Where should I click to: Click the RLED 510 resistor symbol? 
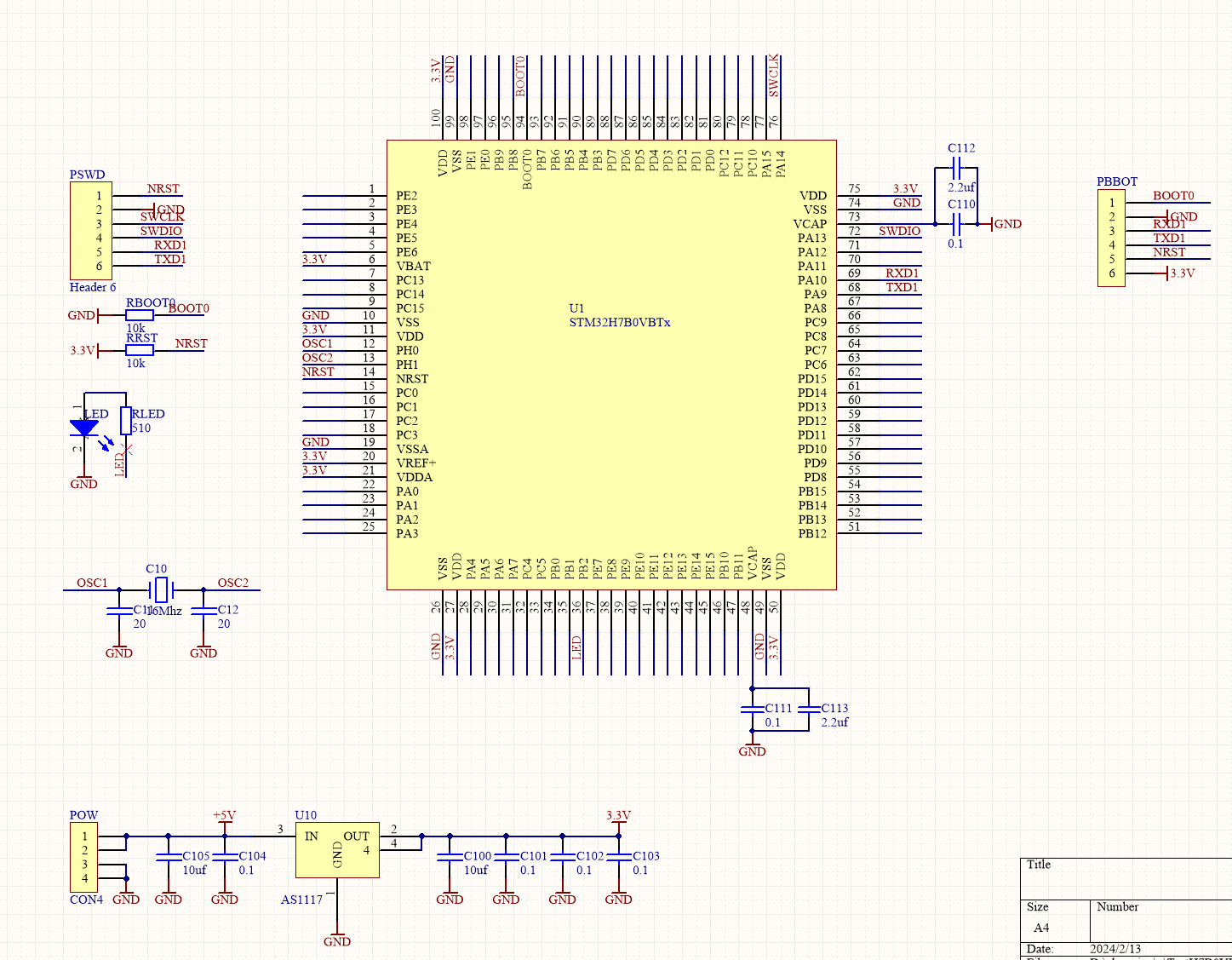coord(128,419)
